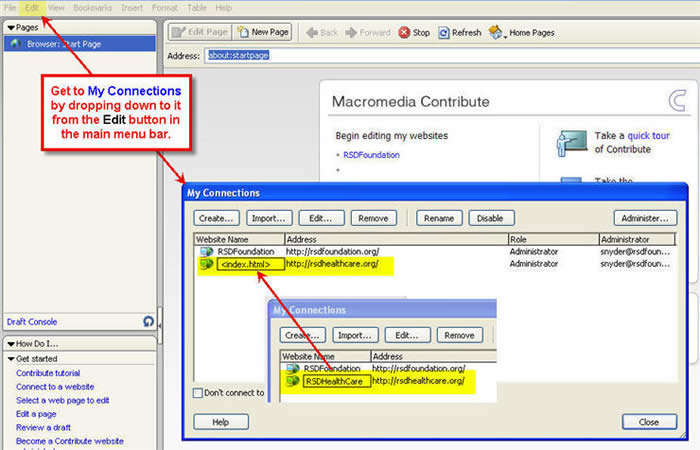
Task: Open Become a Contribute website link
Action: pyautogui.click(x=70, y=441)
